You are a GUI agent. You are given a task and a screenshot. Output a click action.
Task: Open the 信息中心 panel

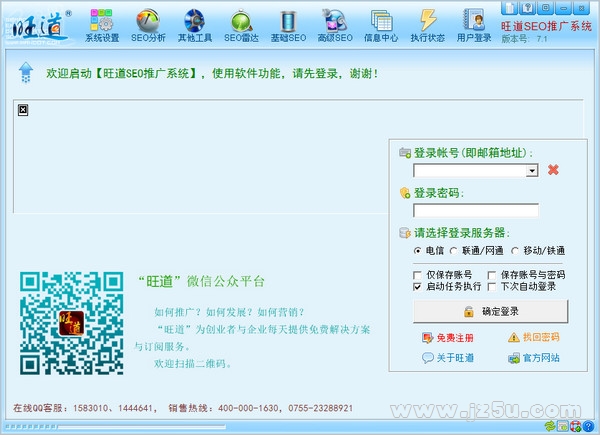(381, 25)
